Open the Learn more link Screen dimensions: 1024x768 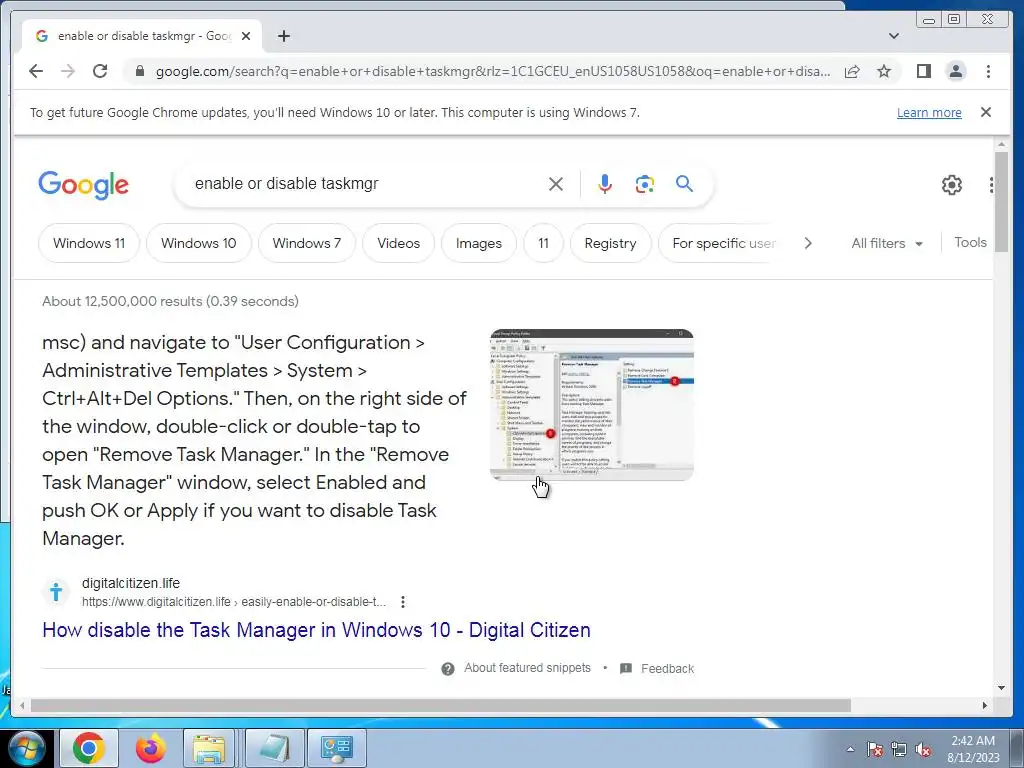pos(929,112)
